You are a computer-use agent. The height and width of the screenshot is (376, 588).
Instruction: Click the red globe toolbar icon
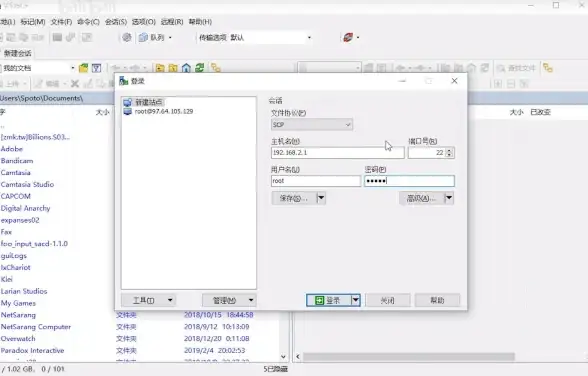click(348, 37)
